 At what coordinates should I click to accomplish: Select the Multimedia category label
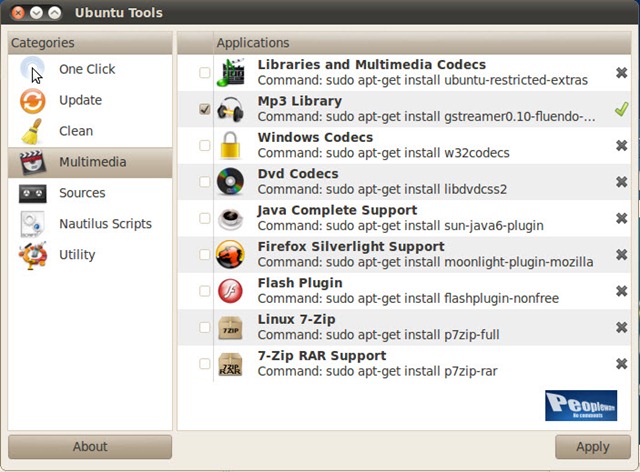coord(93,162)
